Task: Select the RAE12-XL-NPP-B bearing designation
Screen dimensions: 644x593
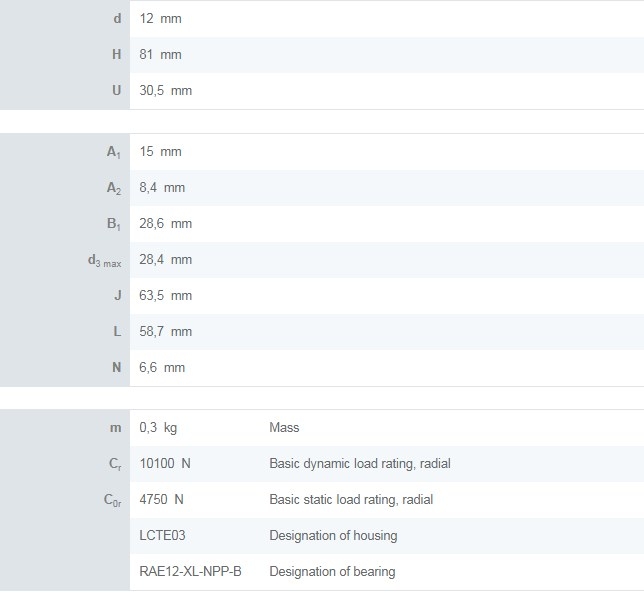Action: pos(190,572)
